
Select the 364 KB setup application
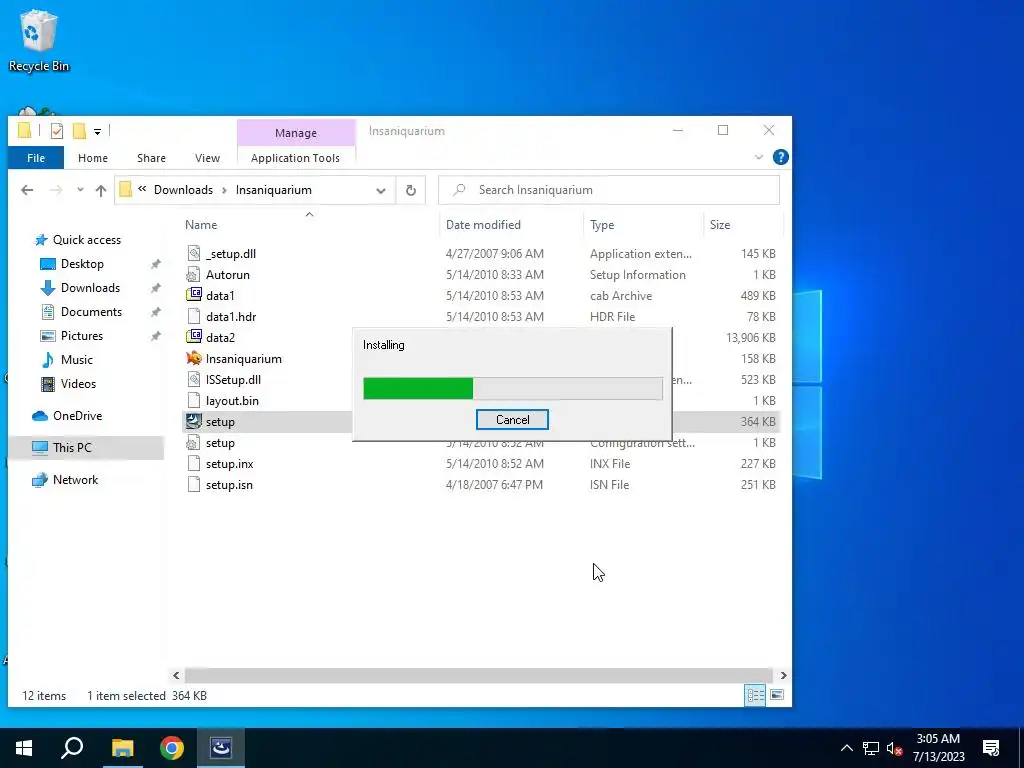click(x=220, y=422)
